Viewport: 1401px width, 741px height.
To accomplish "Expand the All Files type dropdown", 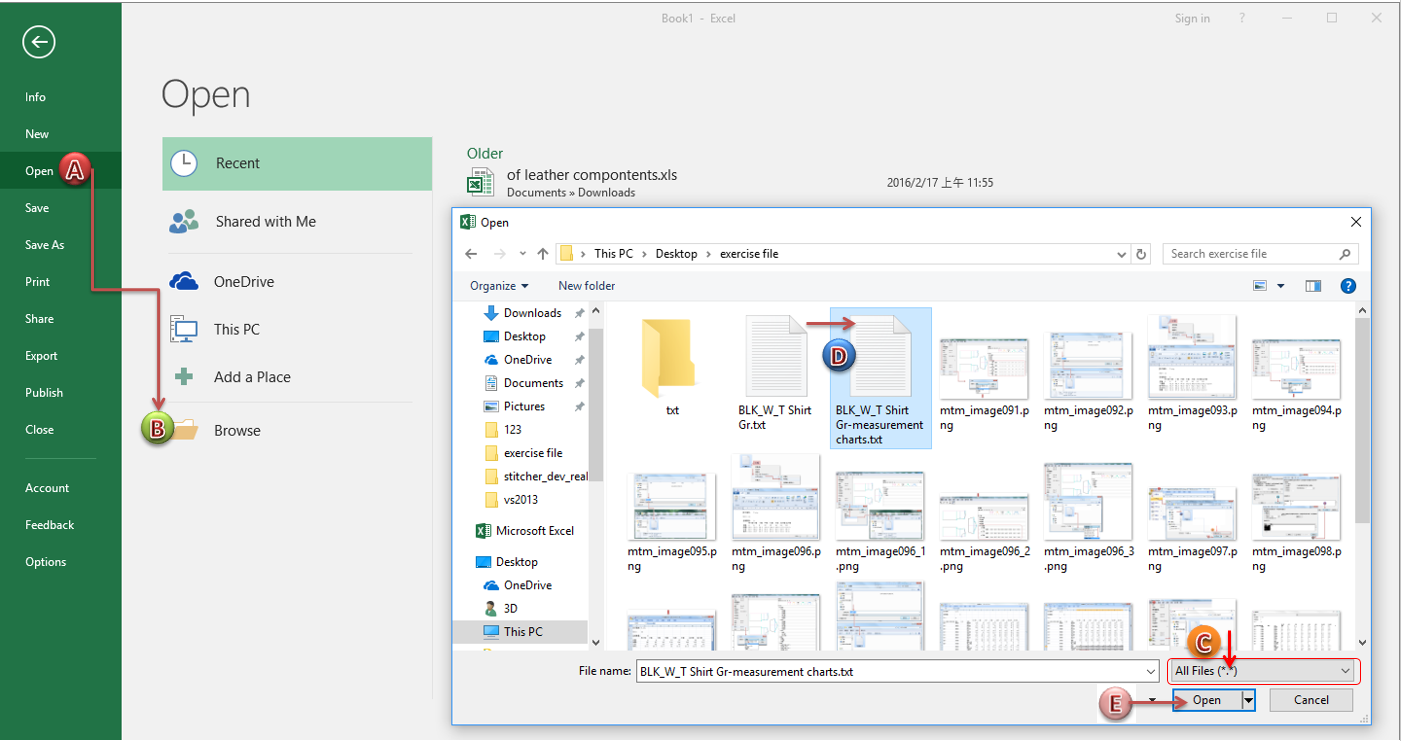I will (x=1345, y=671).
